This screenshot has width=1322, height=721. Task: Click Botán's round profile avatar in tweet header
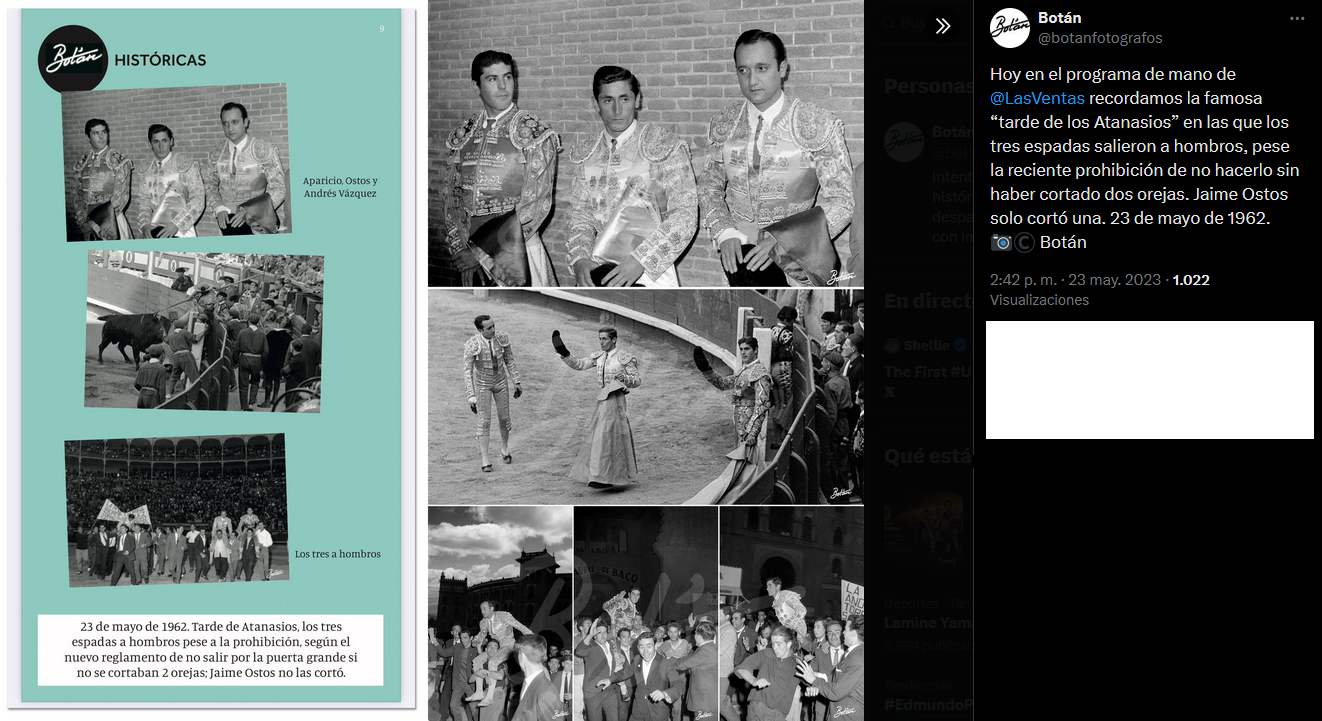[1010, 28]
